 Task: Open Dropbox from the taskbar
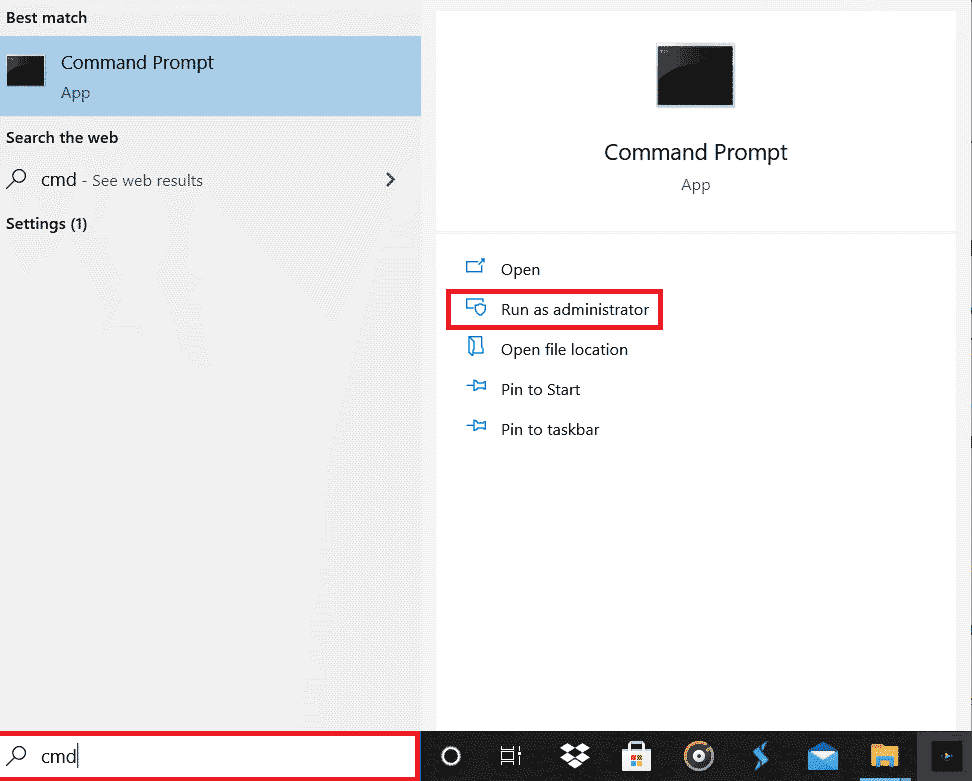click(575, 756)
